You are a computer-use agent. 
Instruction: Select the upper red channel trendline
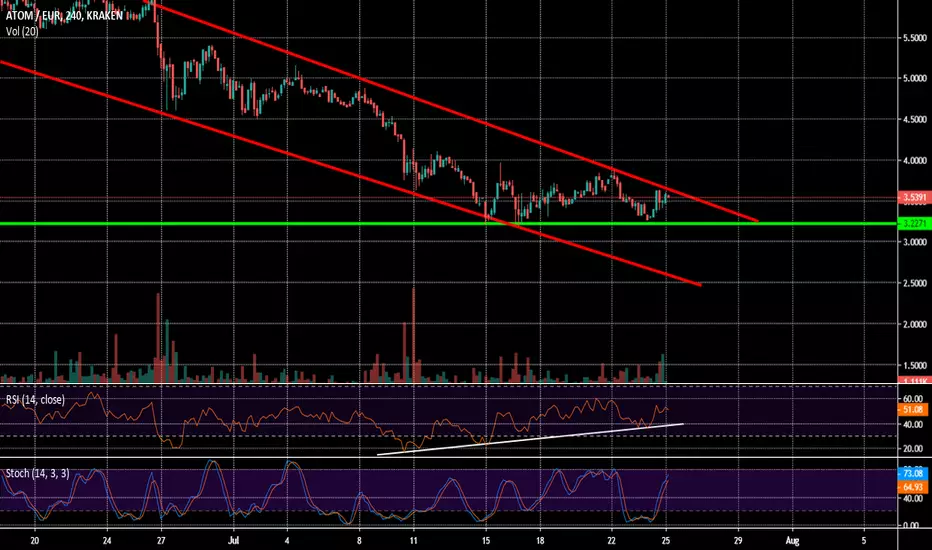[x=452, y=111]
